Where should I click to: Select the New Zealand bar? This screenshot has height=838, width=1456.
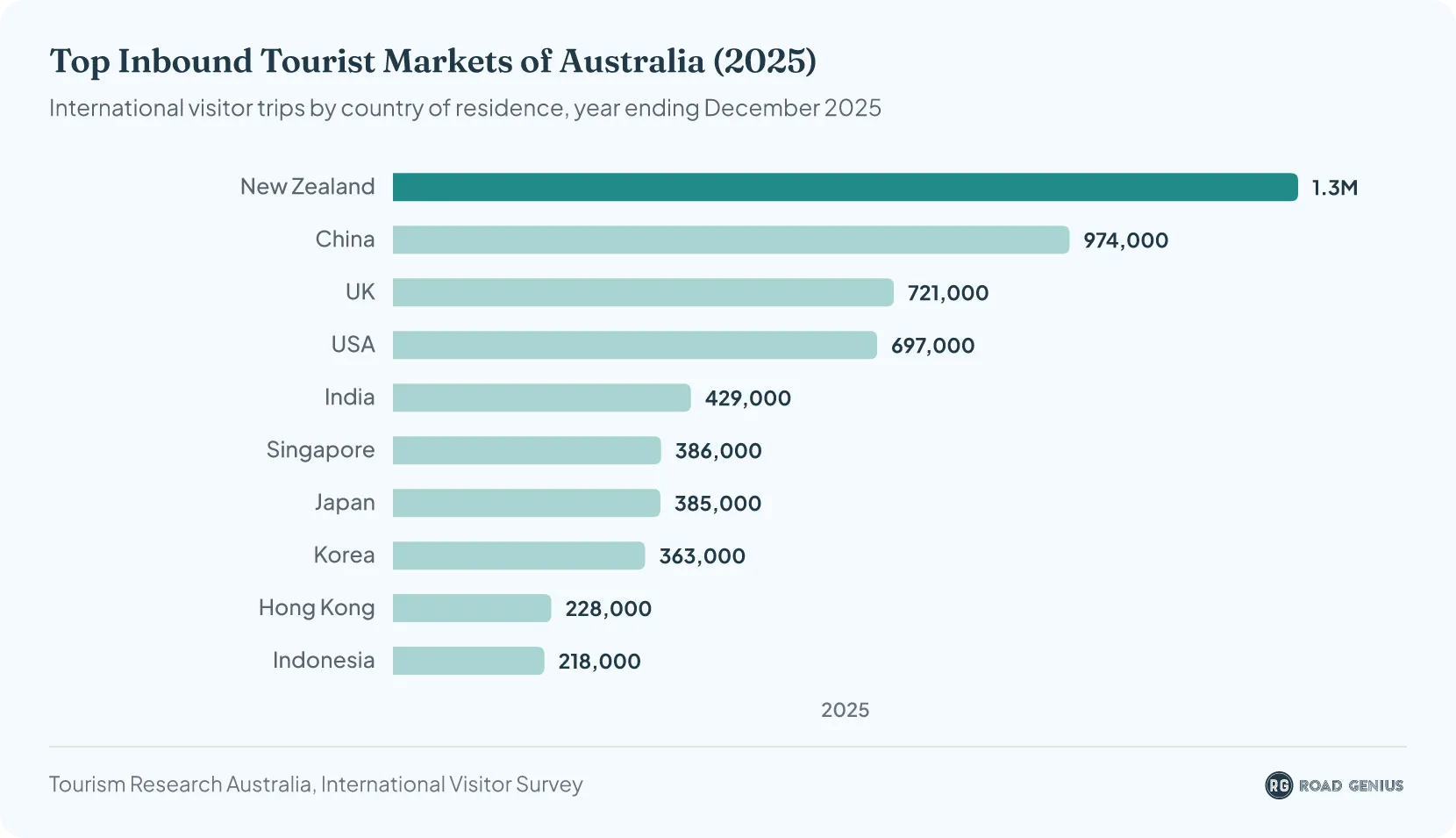846,187
